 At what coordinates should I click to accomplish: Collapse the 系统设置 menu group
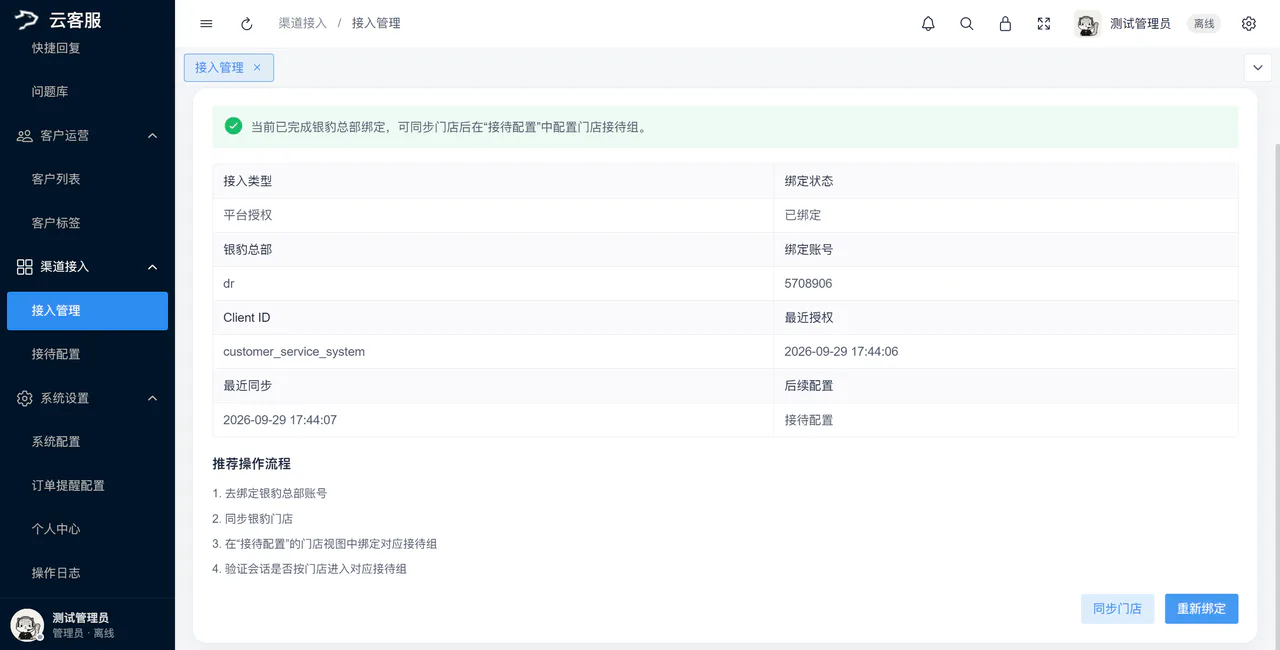point(152,398)
